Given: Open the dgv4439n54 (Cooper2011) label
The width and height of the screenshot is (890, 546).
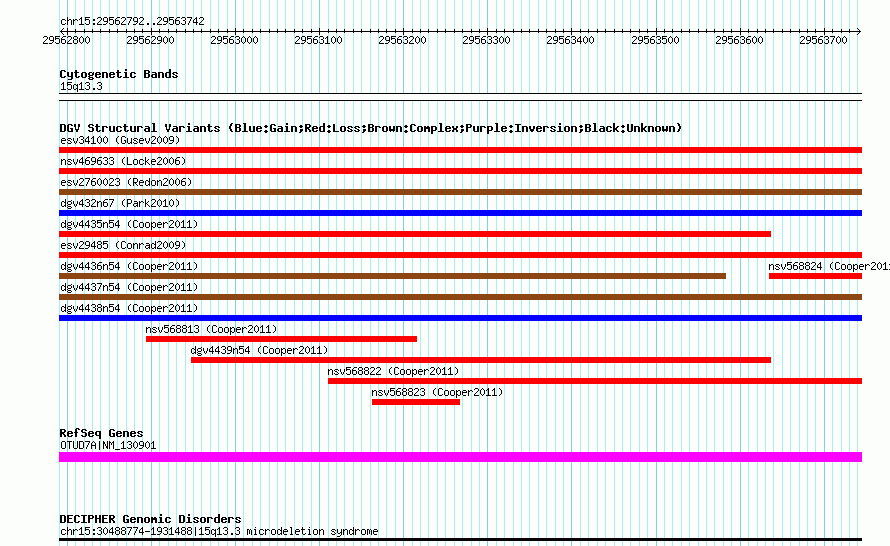Looking at the screenshot, I should pos(259,350).
